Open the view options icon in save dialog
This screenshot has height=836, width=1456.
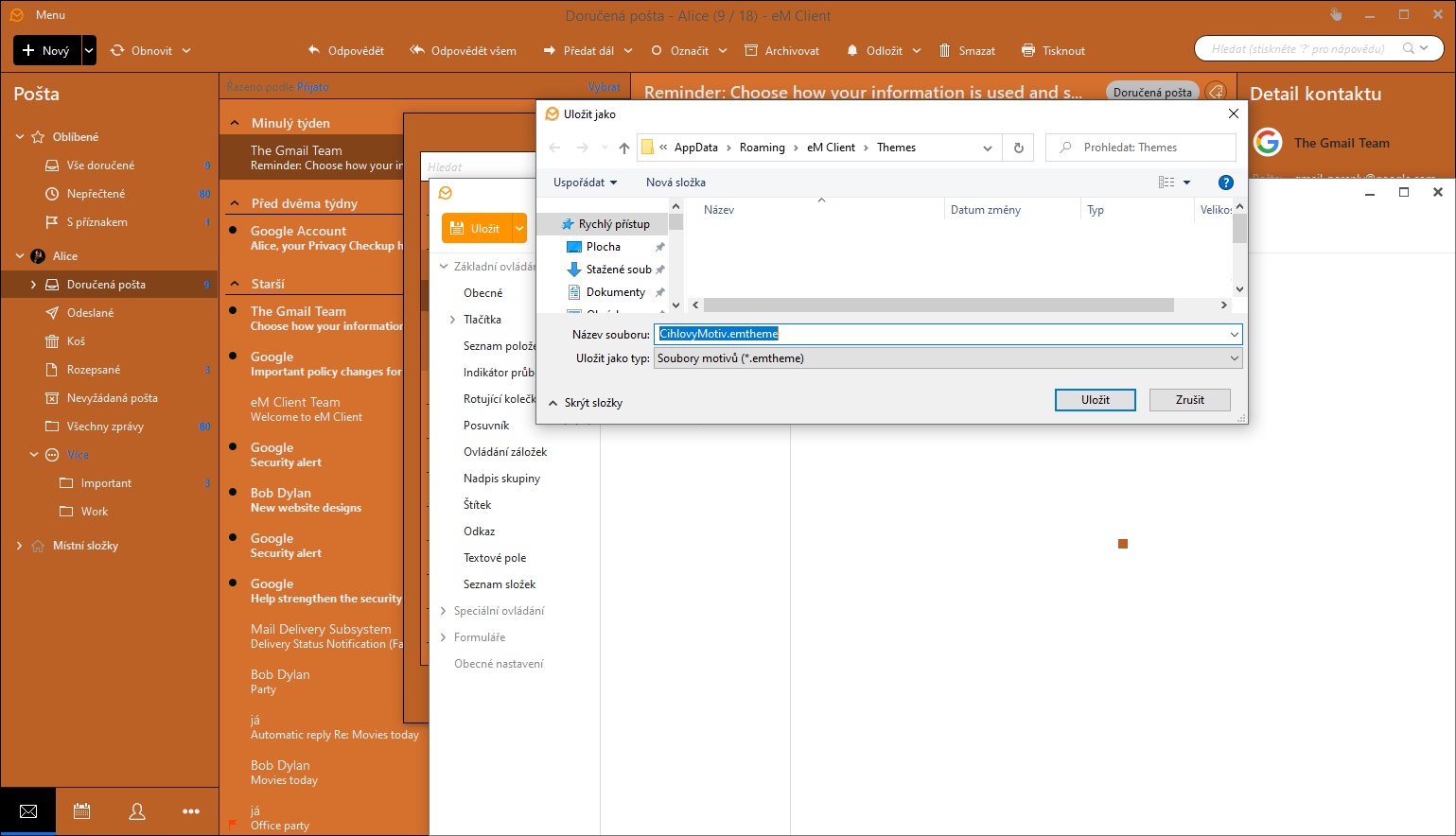tap(1167, 183)
